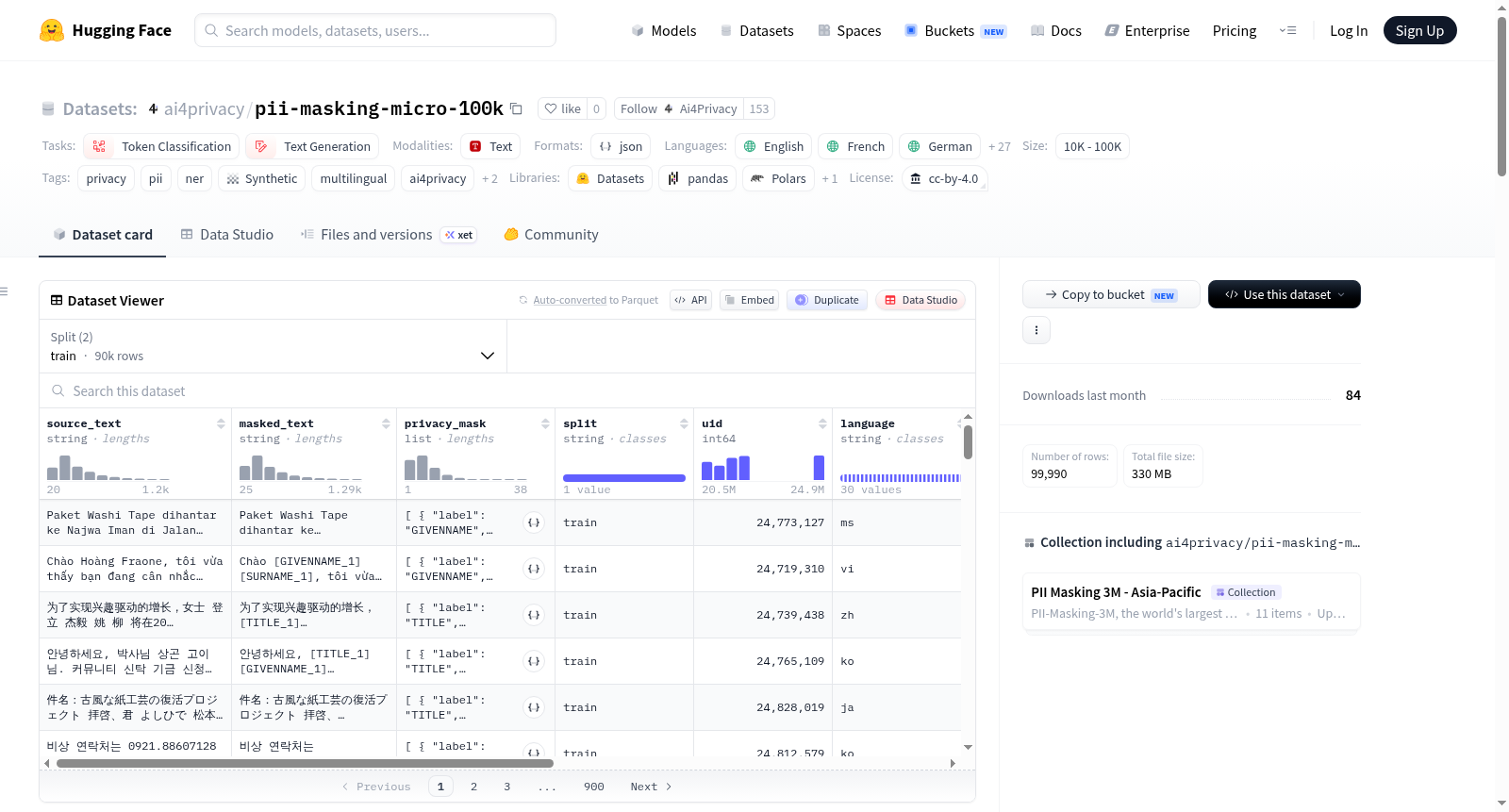The height and width of the screenshot is (812, 1509).
Task: Click the Embed button
Action: tap(749, 300)
